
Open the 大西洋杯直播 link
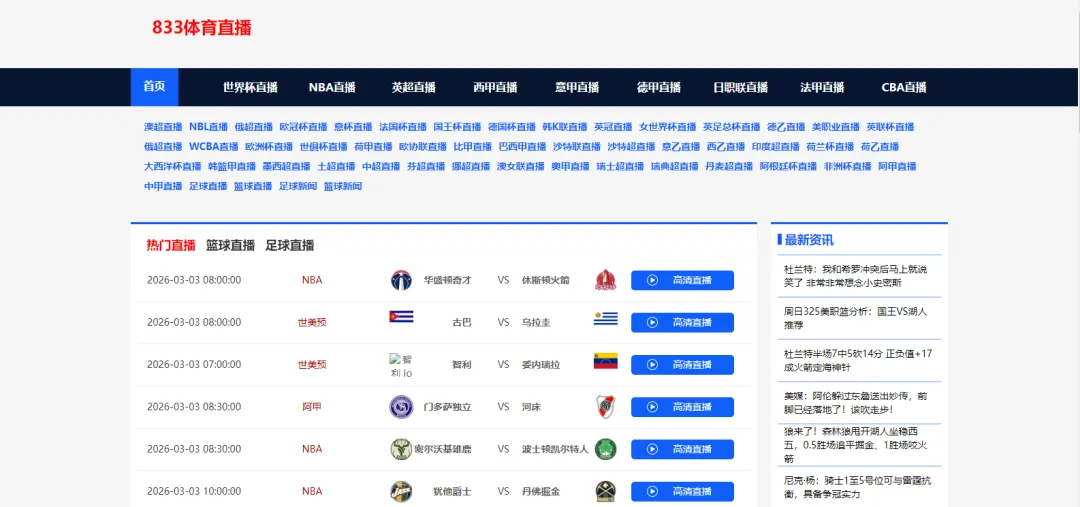click(173, 166)
